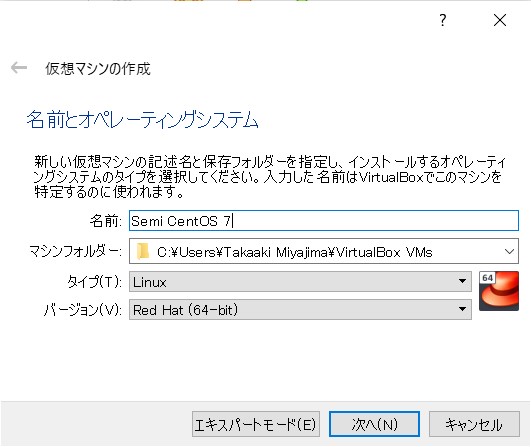Switch to エキスパートモード(E)

pyautogui.click(x=255, y=424)
